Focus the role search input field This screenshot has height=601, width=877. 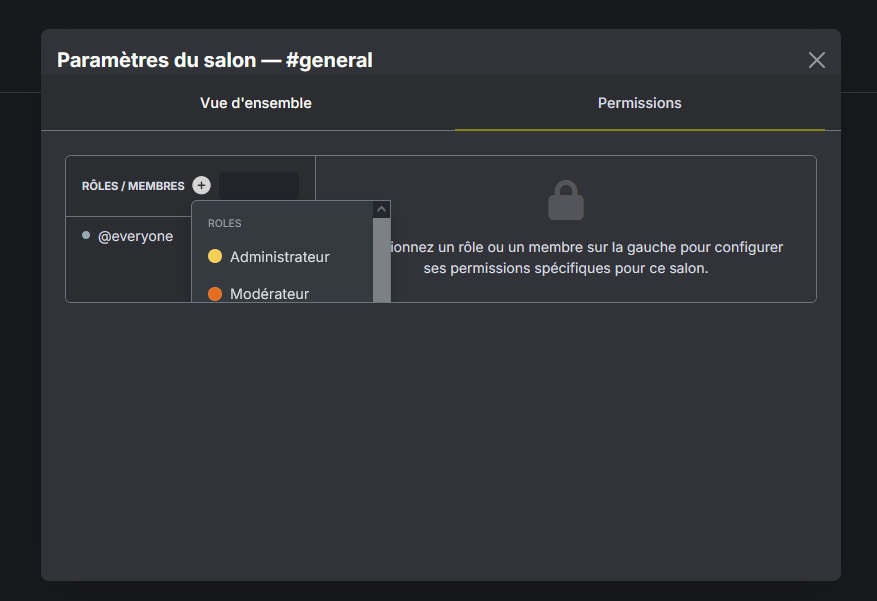[258, 185]
